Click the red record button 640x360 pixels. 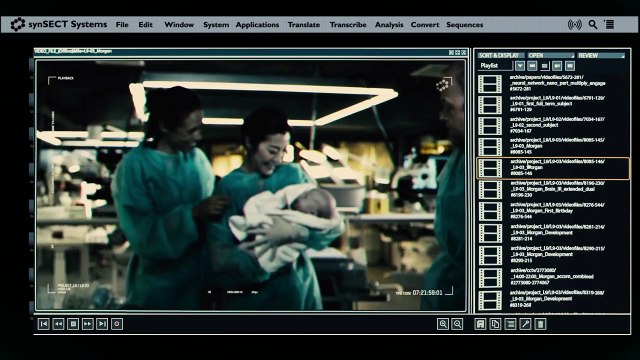[117, 324]
